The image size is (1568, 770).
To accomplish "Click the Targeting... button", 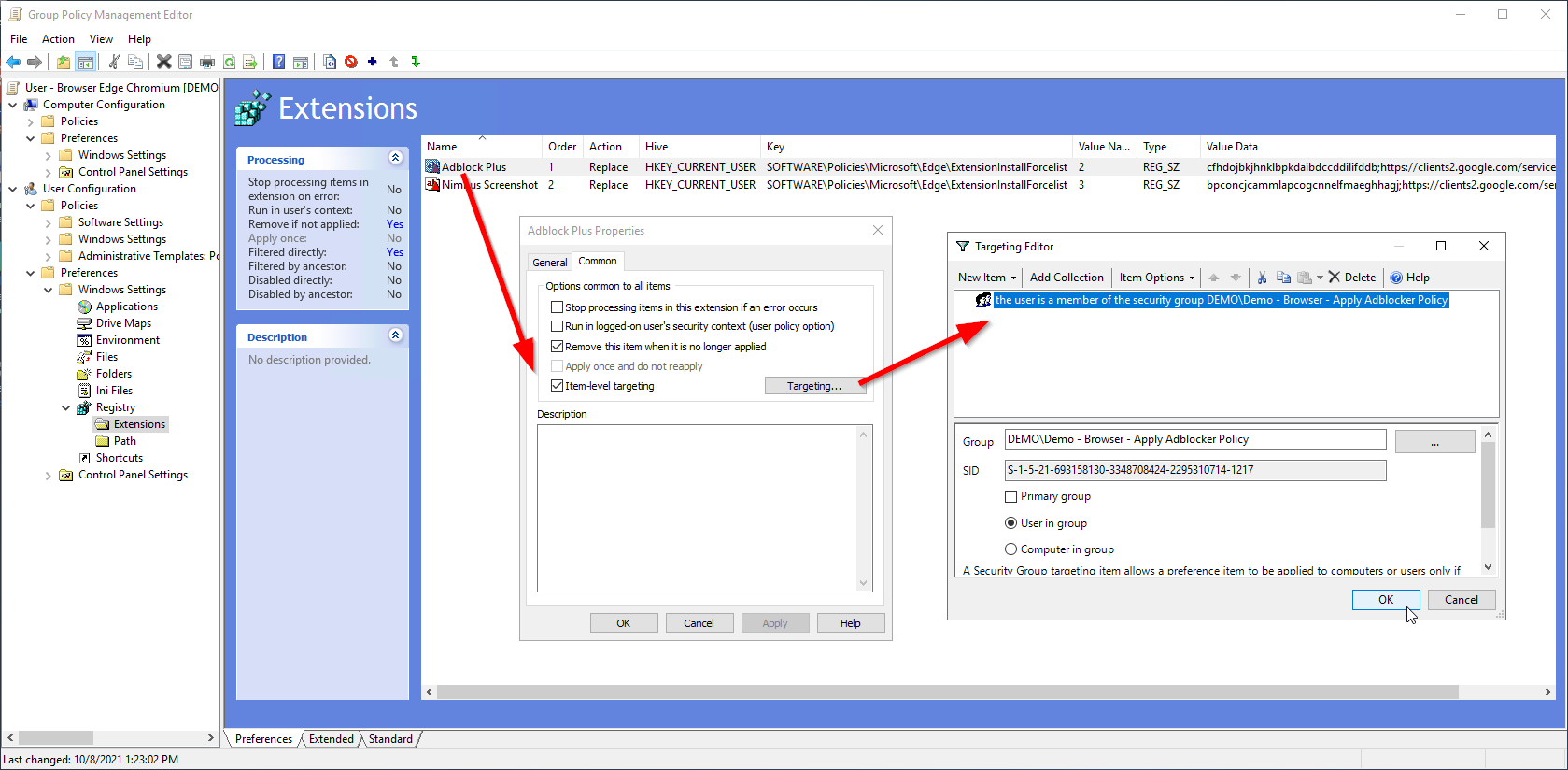I will (x=814, y=386).
